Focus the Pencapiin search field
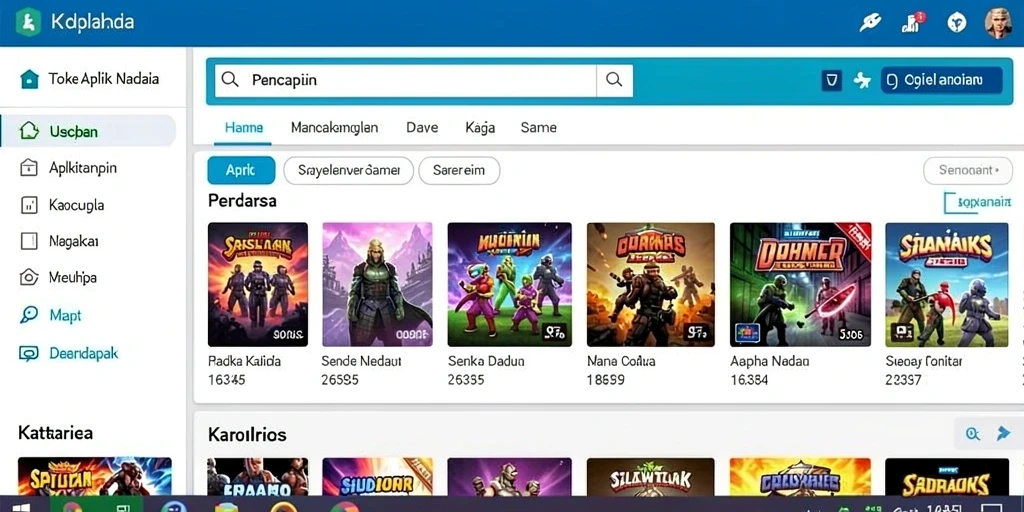 (406, 80)
